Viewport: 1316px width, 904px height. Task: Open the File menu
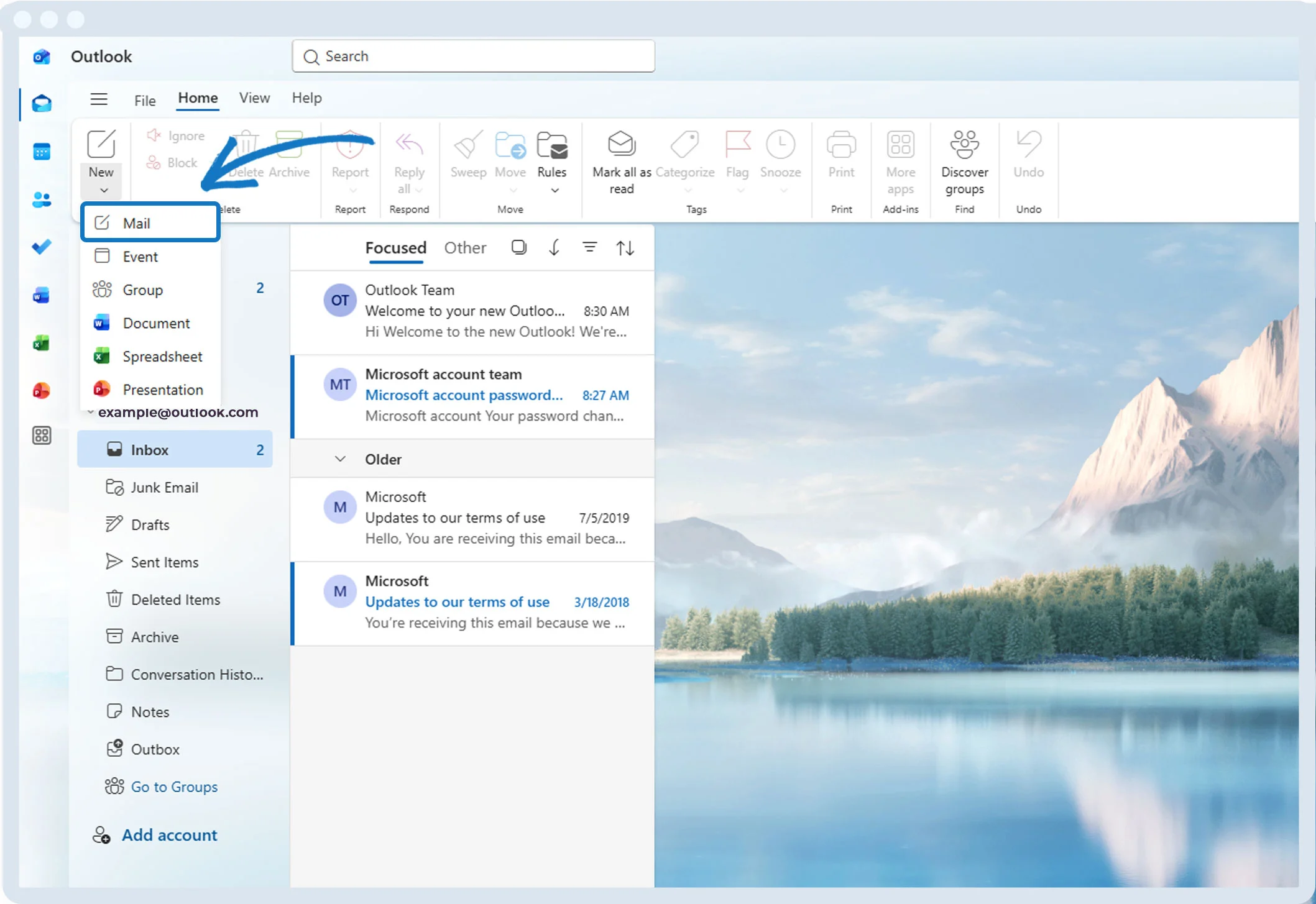click(145, 100)
